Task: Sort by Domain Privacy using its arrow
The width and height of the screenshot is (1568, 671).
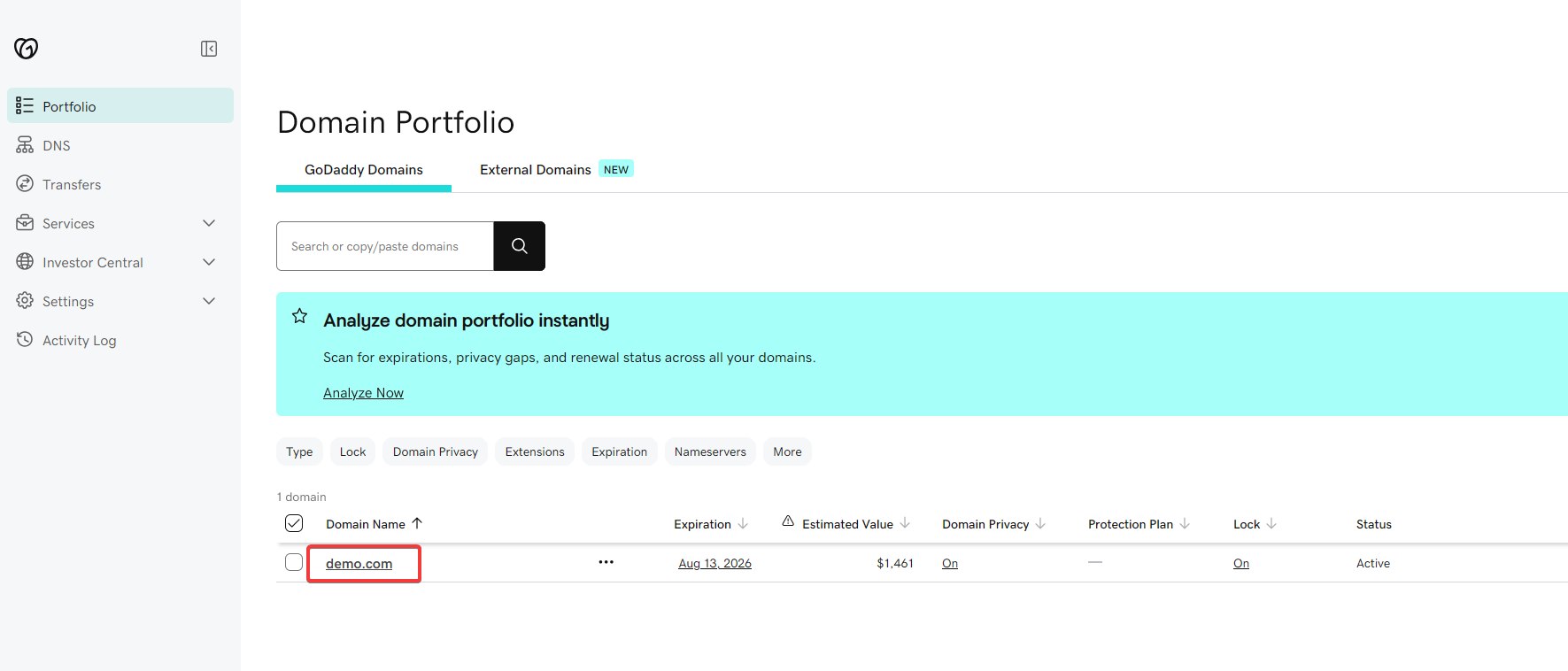Action: [1040, 524]
